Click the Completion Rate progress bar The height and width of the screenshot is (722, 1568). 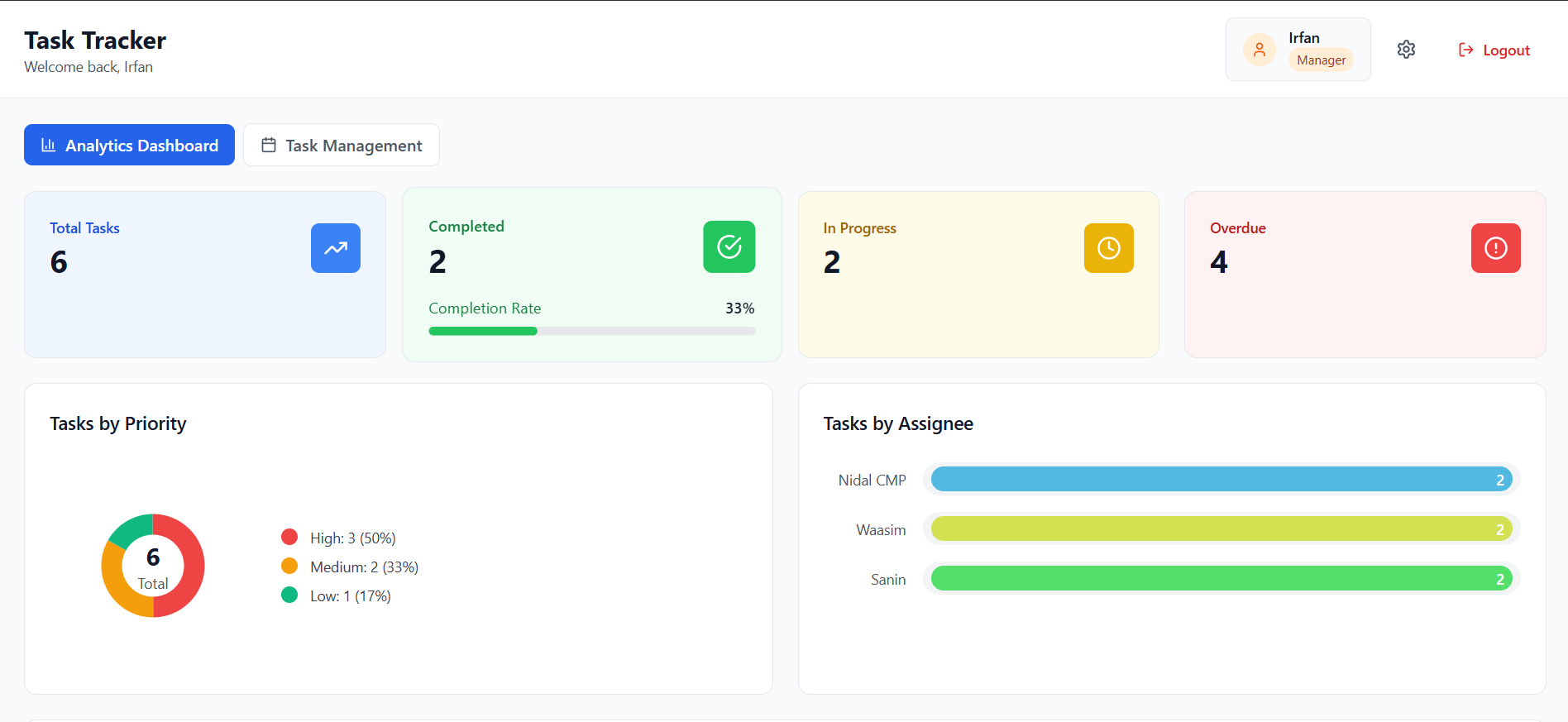[x=592, y=331]
